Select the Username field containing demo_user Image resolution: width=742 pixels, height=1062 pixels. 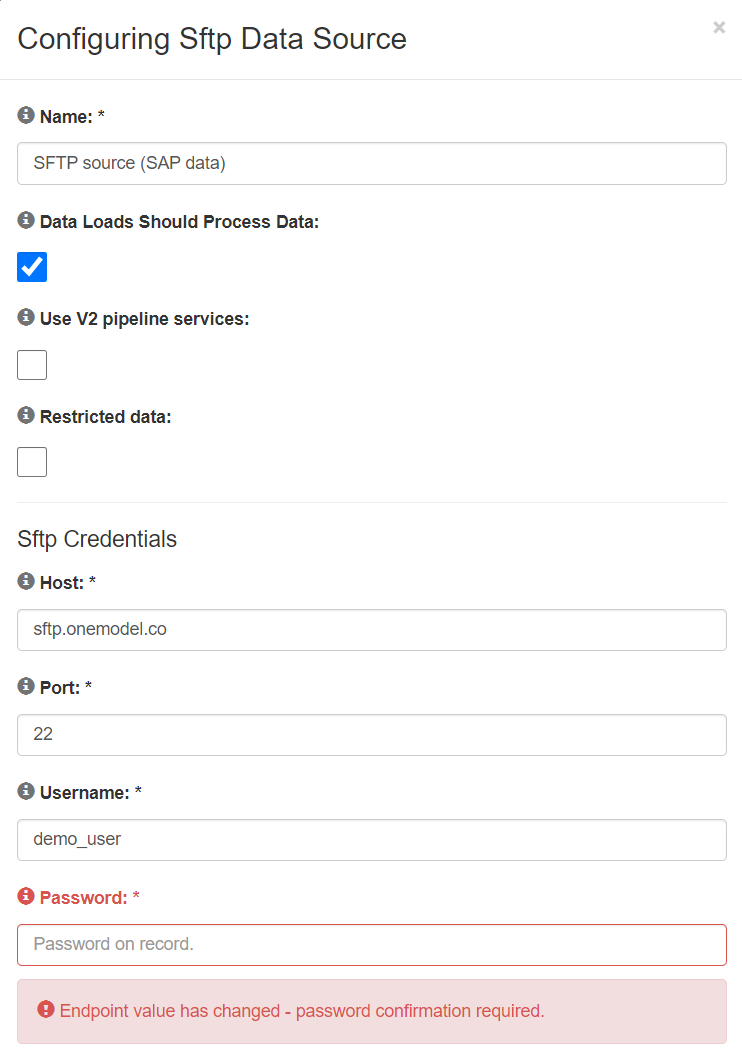click(x=372, y=840)
